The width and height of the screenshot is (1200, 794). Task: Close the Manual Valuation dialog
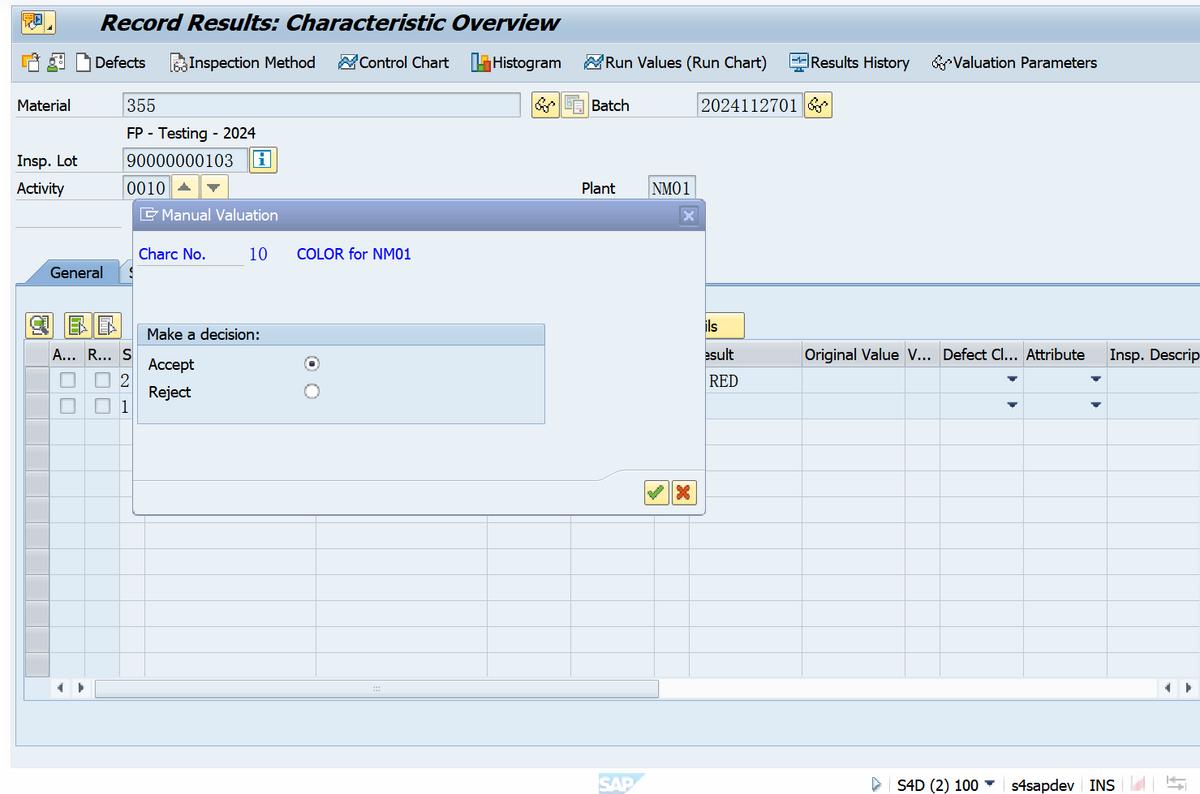coord(688,215)
